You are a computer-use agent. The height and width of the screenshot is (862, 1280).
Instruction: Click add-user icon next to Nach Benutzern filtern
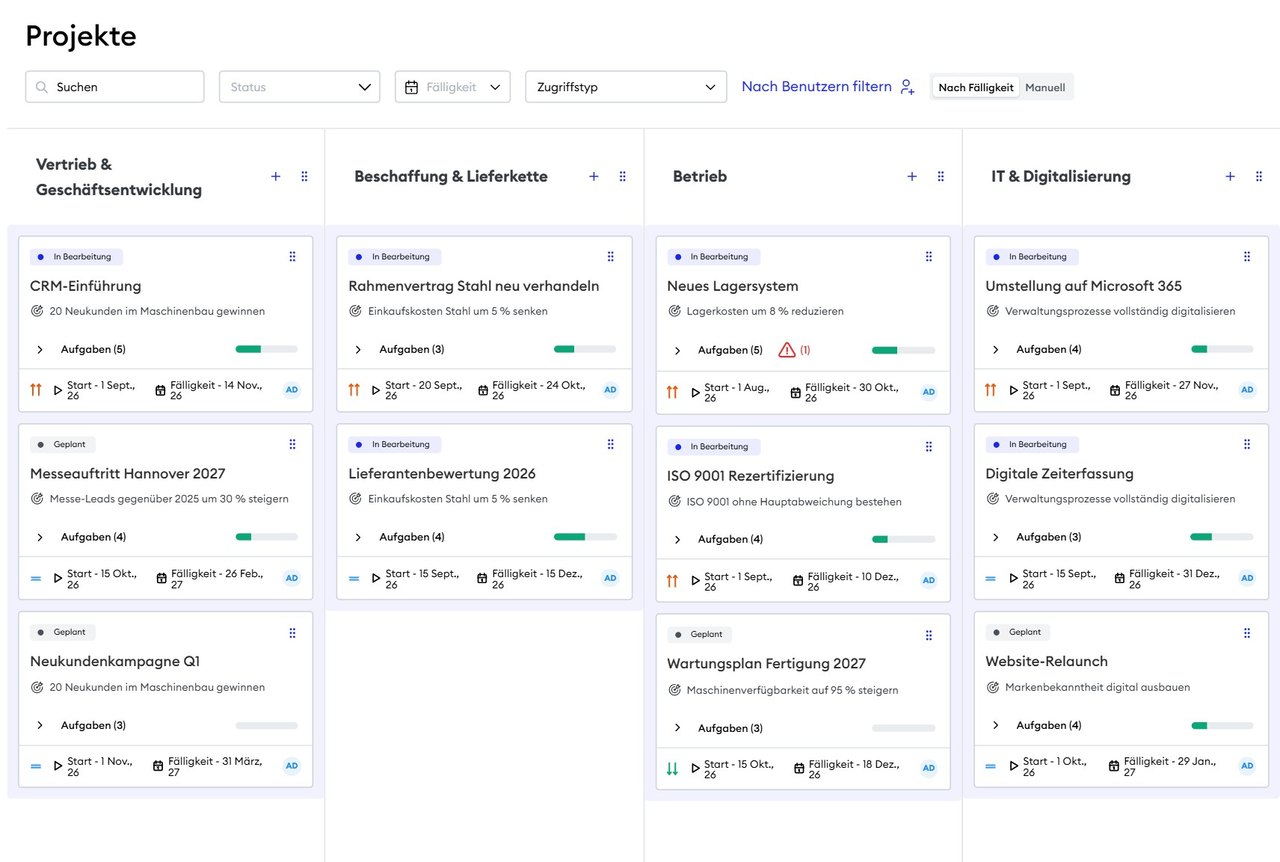907,87
